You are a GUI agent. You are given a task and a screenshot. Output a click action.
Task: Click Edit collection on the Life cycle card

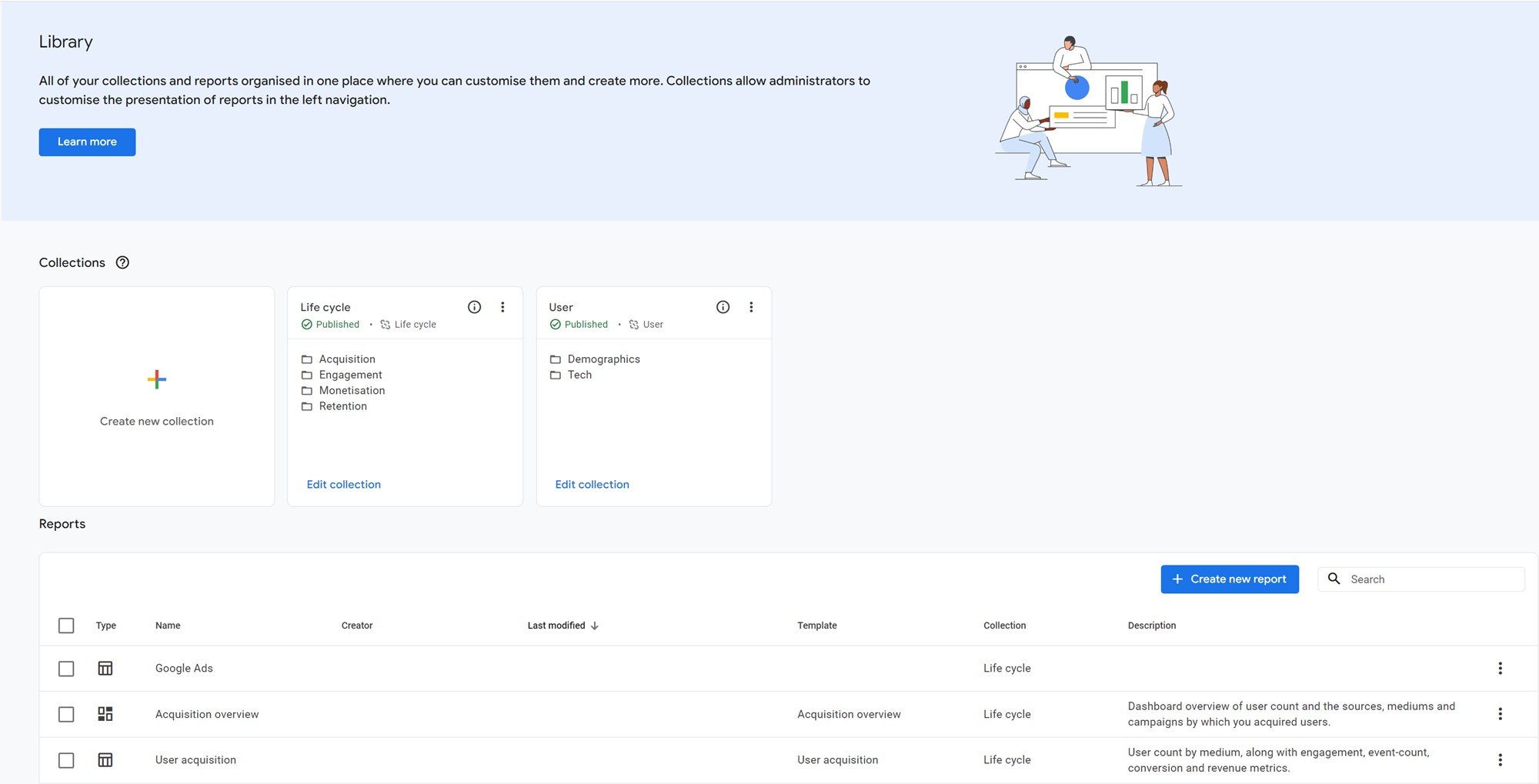[x=344, y=485]
